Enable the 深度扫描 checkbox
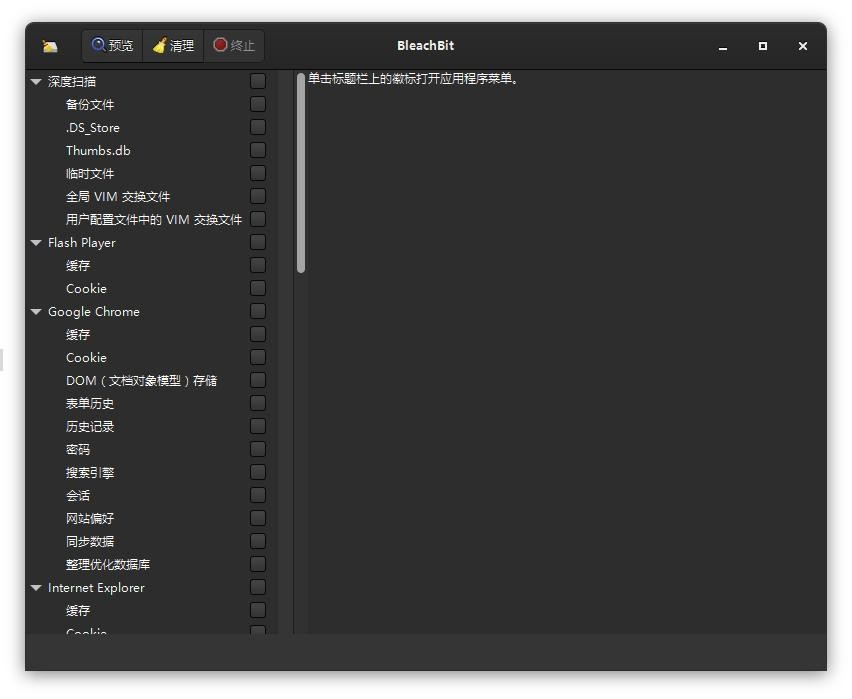The image size is (852, 699). (258, 82)
